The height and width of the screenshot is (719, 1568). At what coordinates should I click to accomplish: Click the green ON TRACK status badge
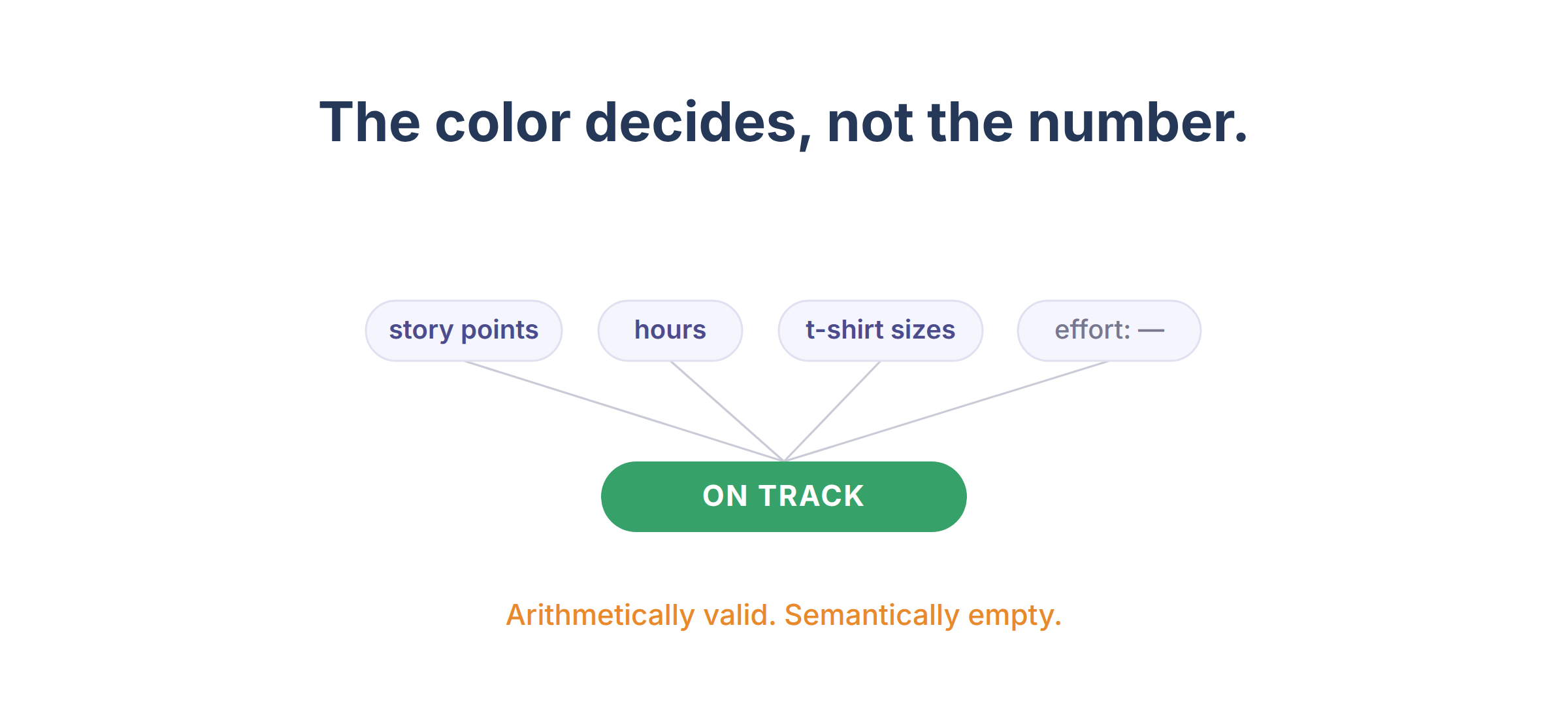[x=784, y=497]
